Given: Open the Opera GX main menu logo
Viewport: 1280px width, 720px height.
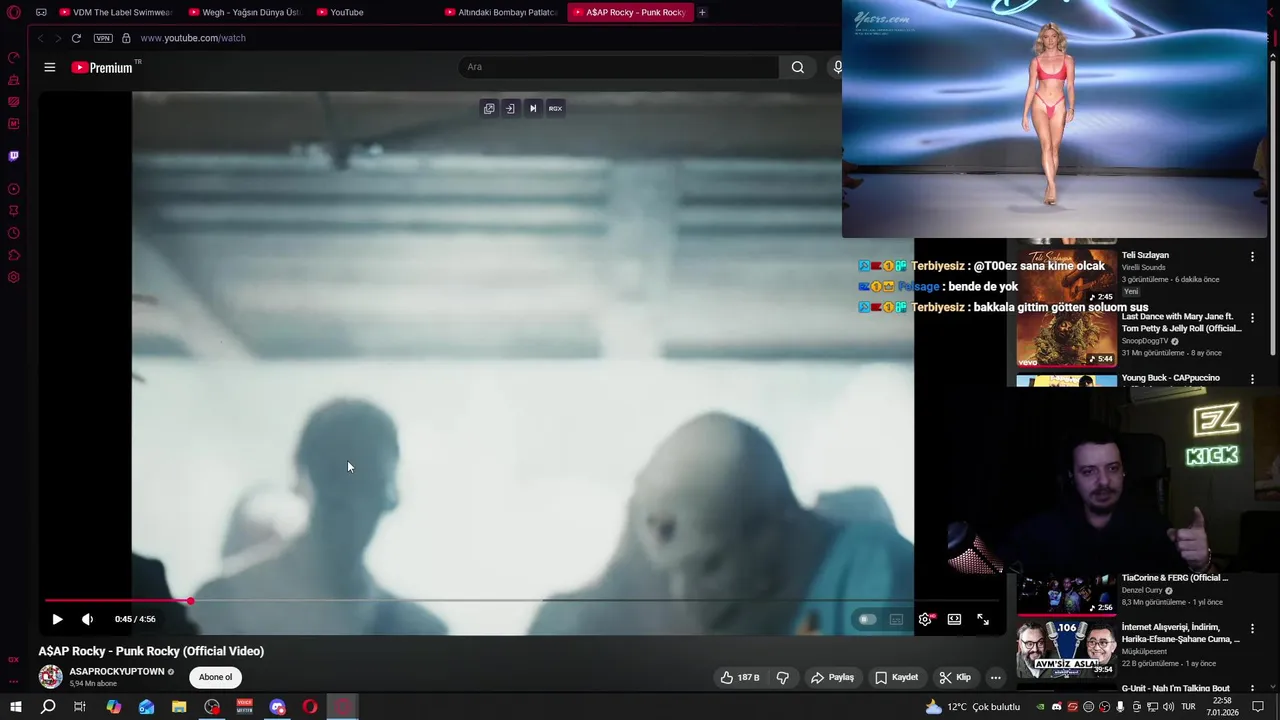Looking at the screenshot, I should [13, 12].
